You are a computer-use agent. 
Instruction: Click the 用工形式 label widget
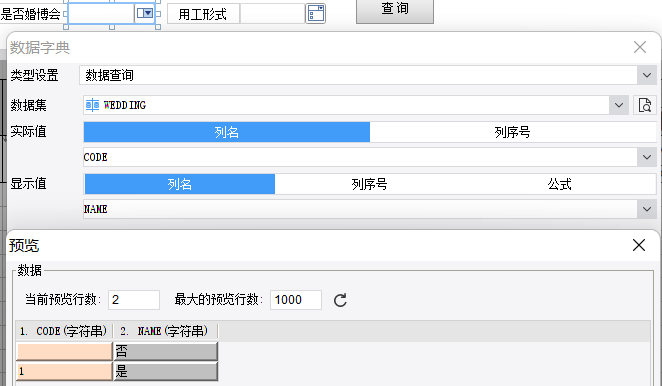pyautogui.click(x=203, y=14)
